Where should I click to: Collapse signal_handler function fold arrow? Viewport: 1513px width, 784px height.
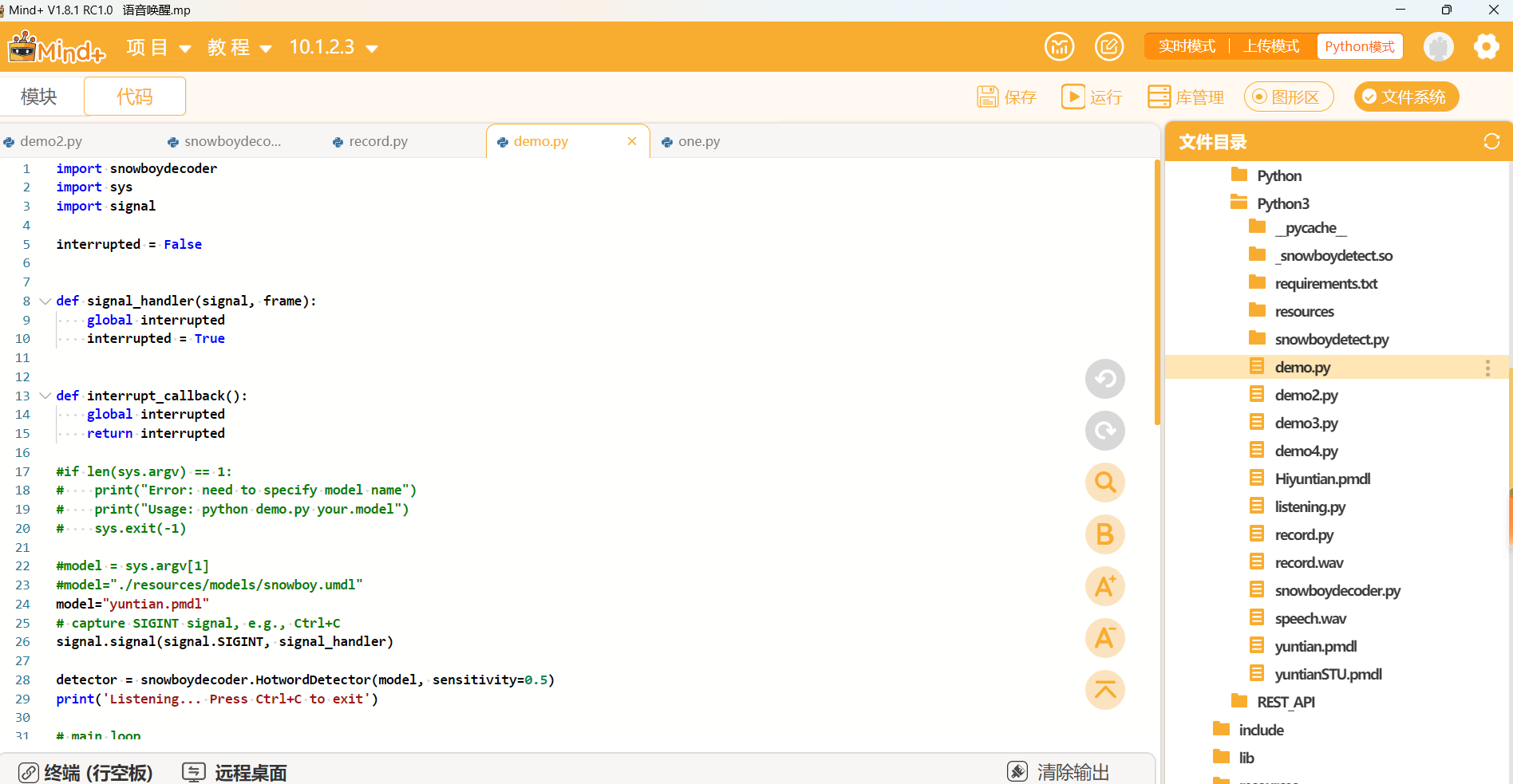(45, 301)
